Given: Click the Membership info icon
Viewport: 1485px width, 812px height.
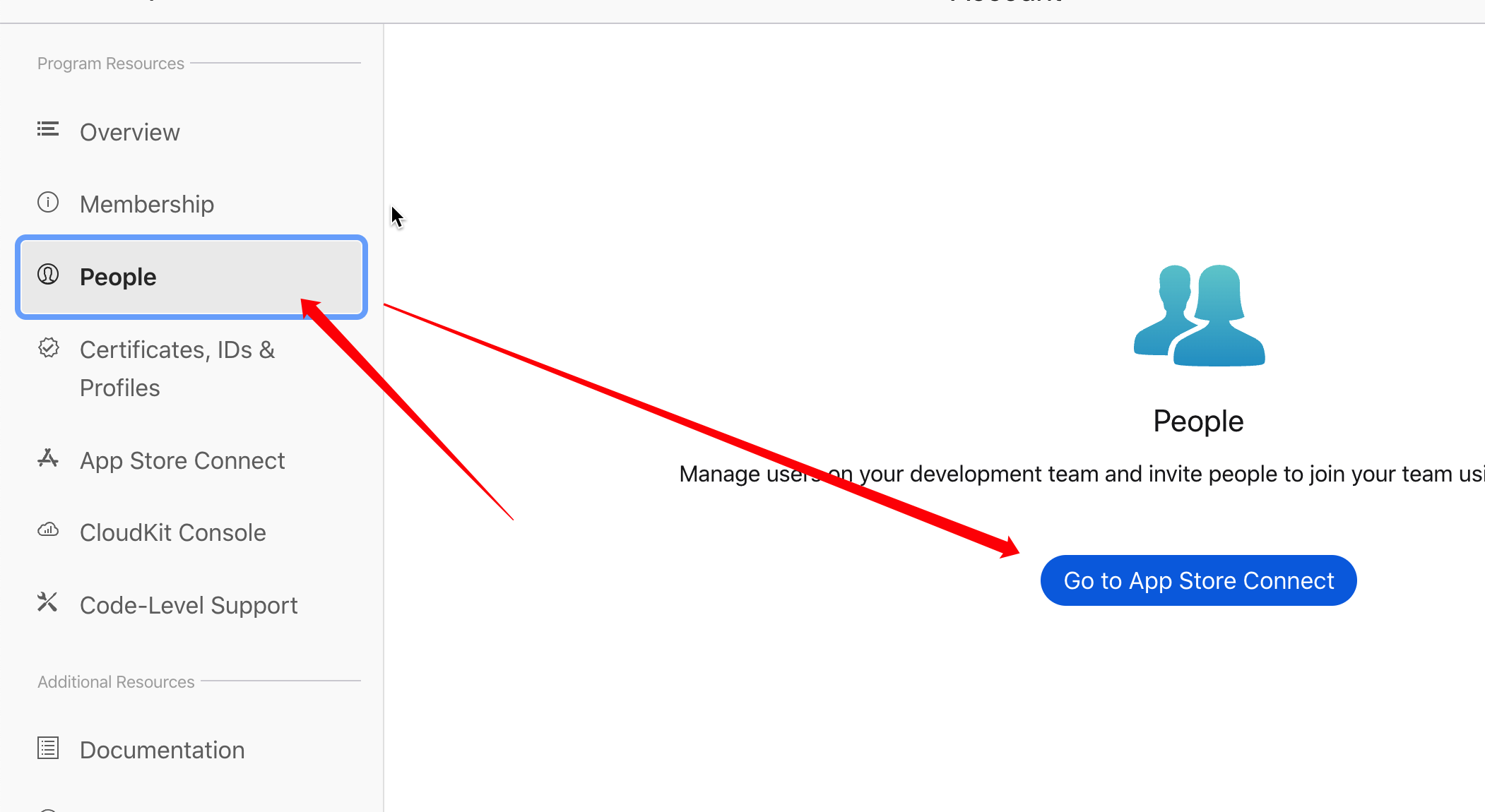Looking at the screenshot, I should coord(48,203).
